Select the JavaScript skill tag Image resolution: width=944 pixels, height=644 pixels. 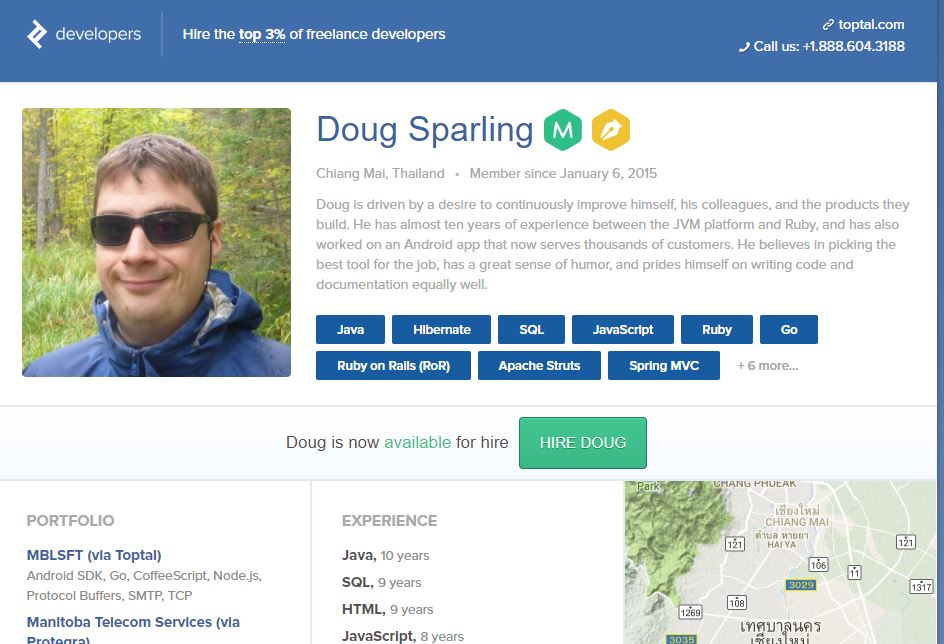[x=623, y=329]
